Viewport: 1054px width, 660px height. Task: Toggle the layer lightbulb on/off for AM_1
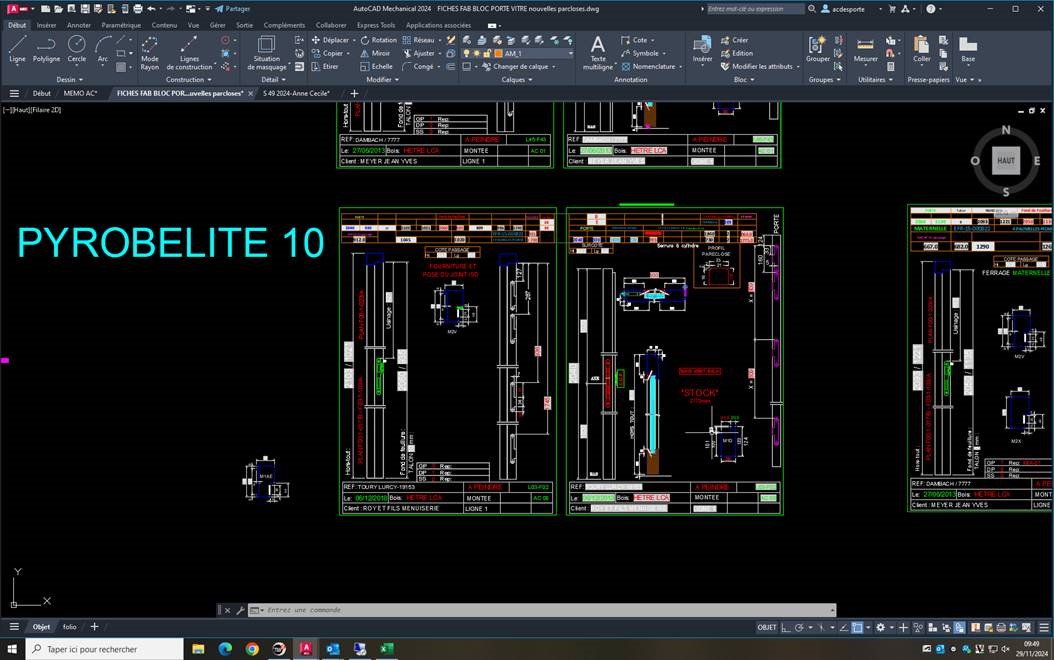(466, 54)
